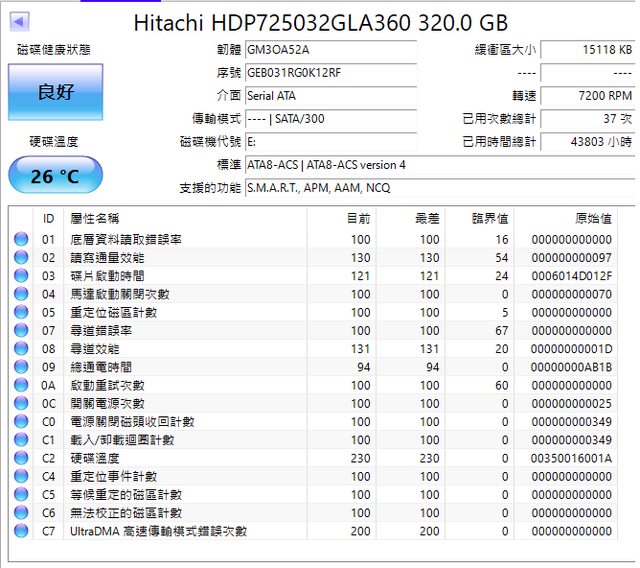640x568 pixels.
Task: Click the 原始值 column header
Action: tap(593, 218)
